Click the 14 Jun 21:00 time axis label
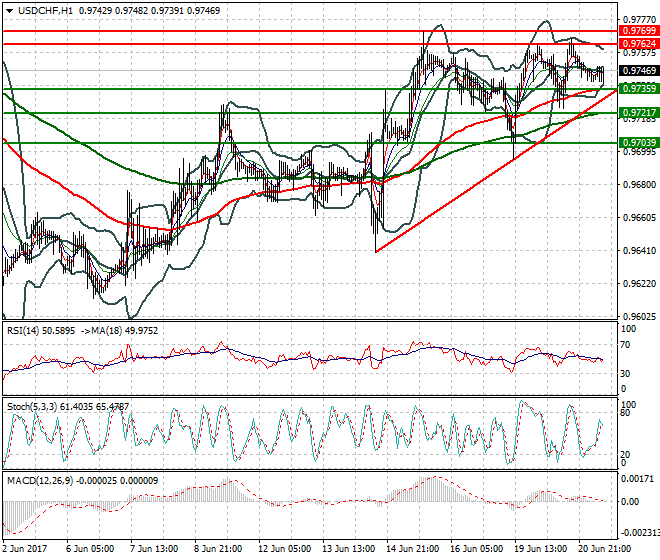Viewport: 660px width, 560px height. pyautogui.click(x=412, y=549)
